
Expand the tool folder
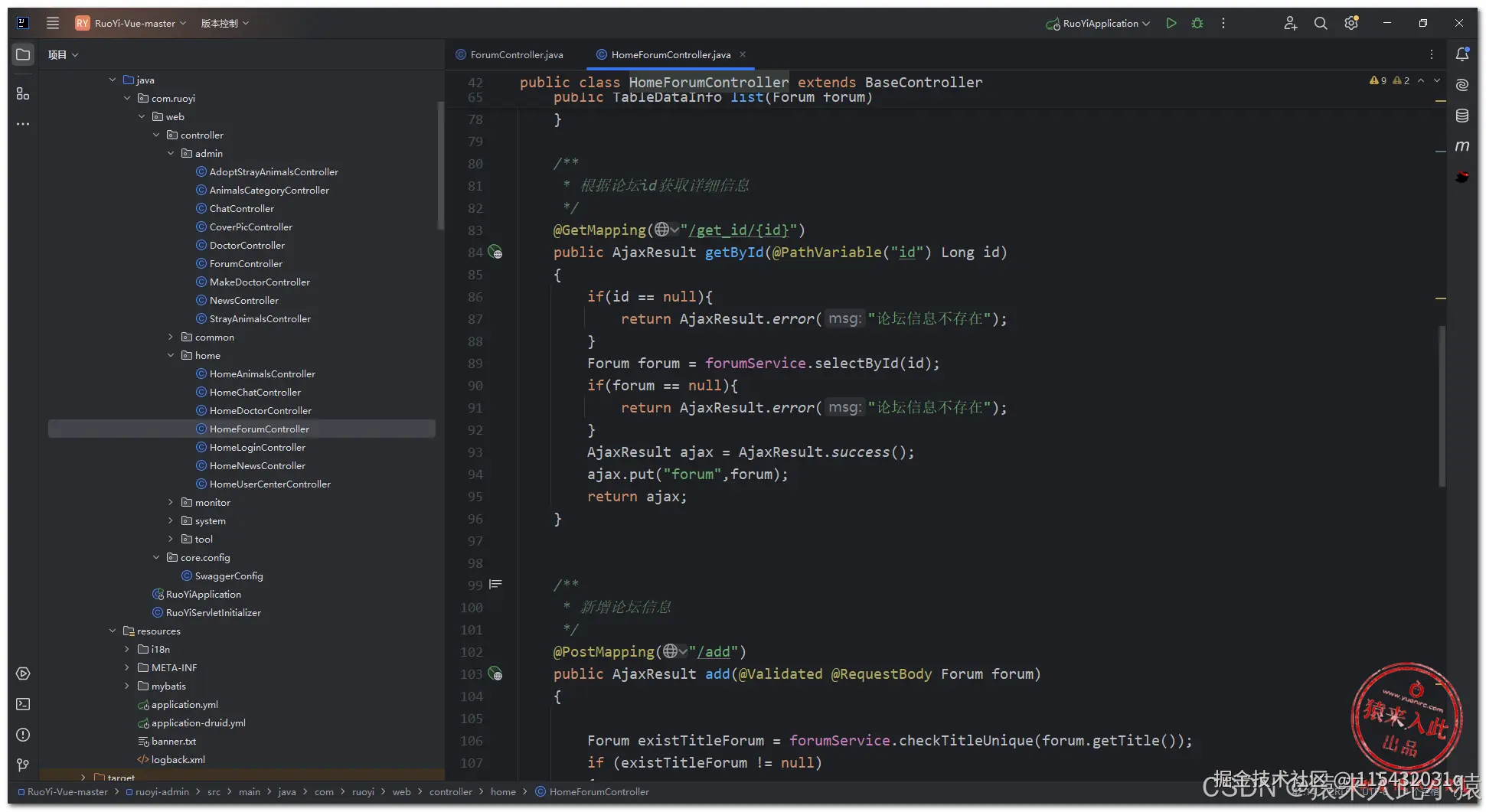tap(171, 539)
